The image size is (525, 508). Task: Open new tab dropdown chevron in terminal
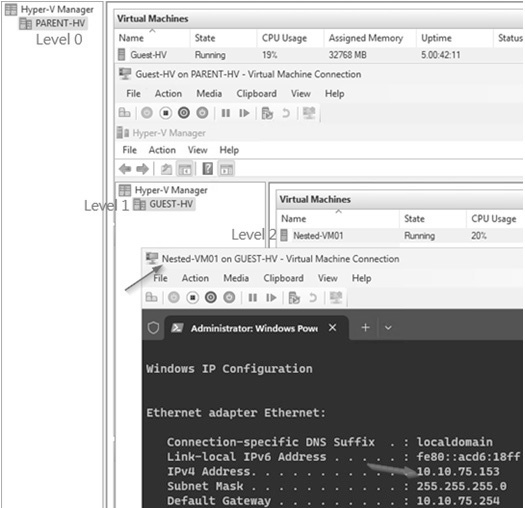coord(388,328)
